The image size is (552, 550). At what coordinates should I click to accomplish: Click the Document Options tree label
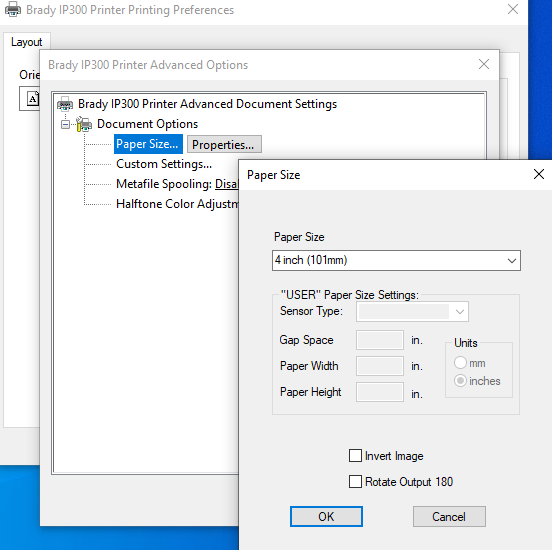[x=148, y=124]
